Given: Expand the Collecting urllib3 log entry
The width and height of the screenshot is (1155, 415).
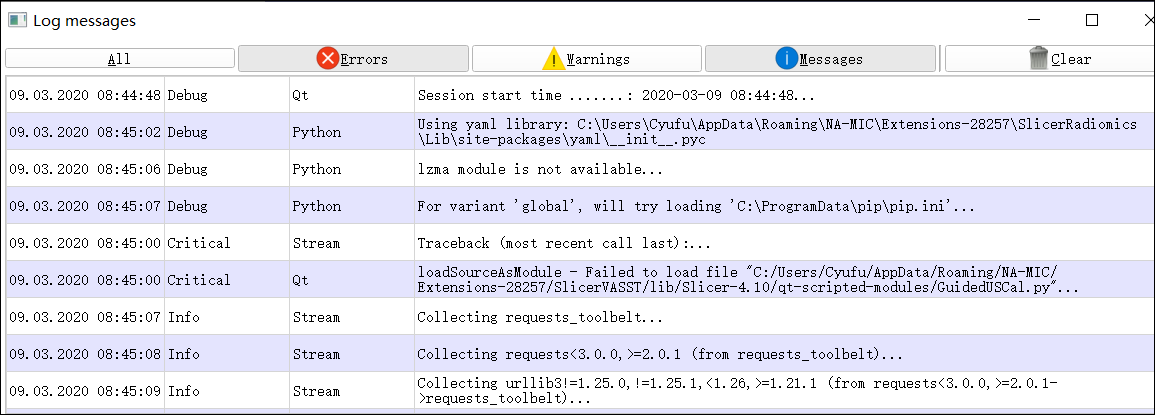Looking at the screenshot, I should click(x=580, y=391).
